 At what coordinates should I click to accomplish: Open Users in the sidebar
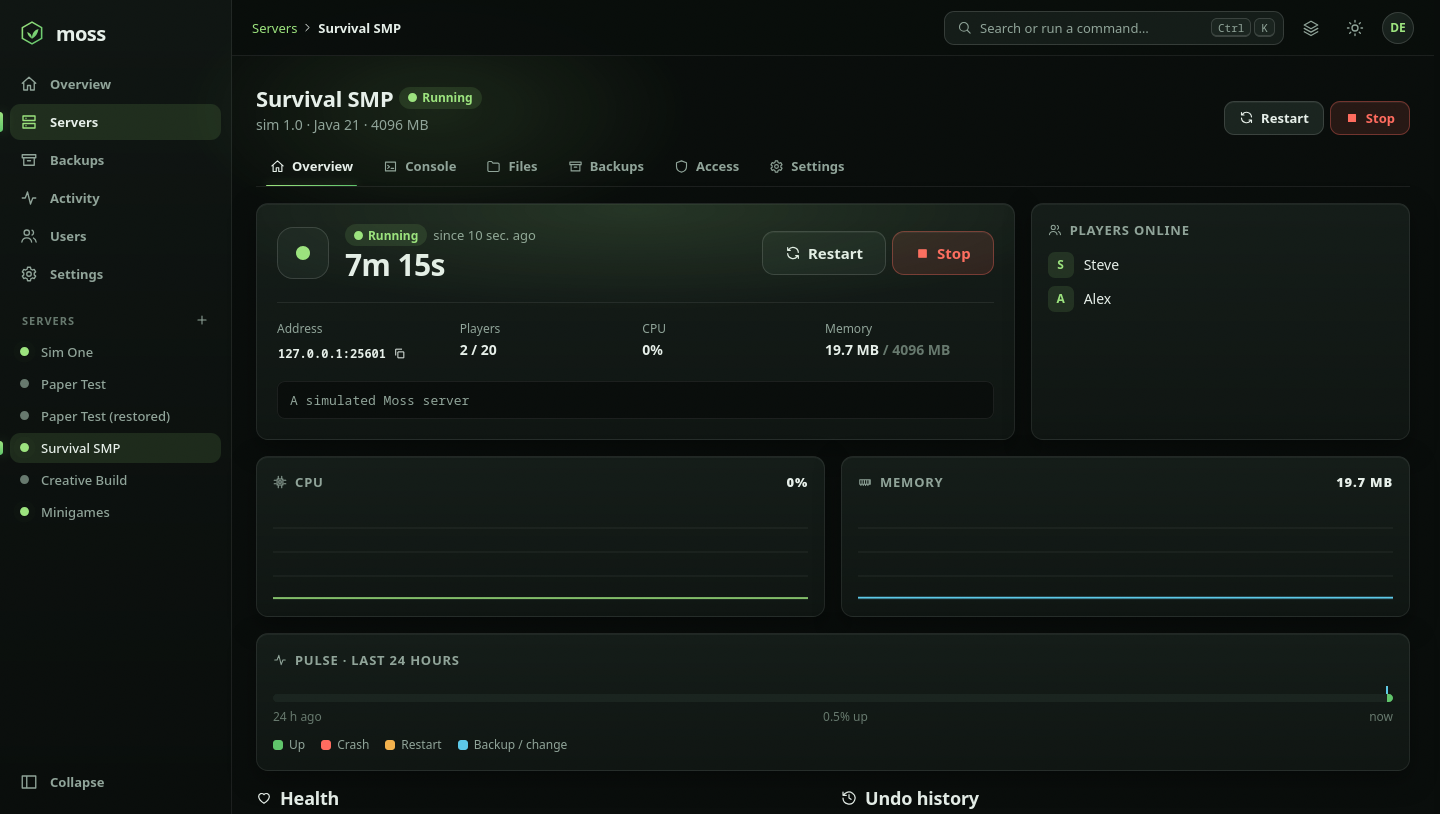tap(115, 236)
